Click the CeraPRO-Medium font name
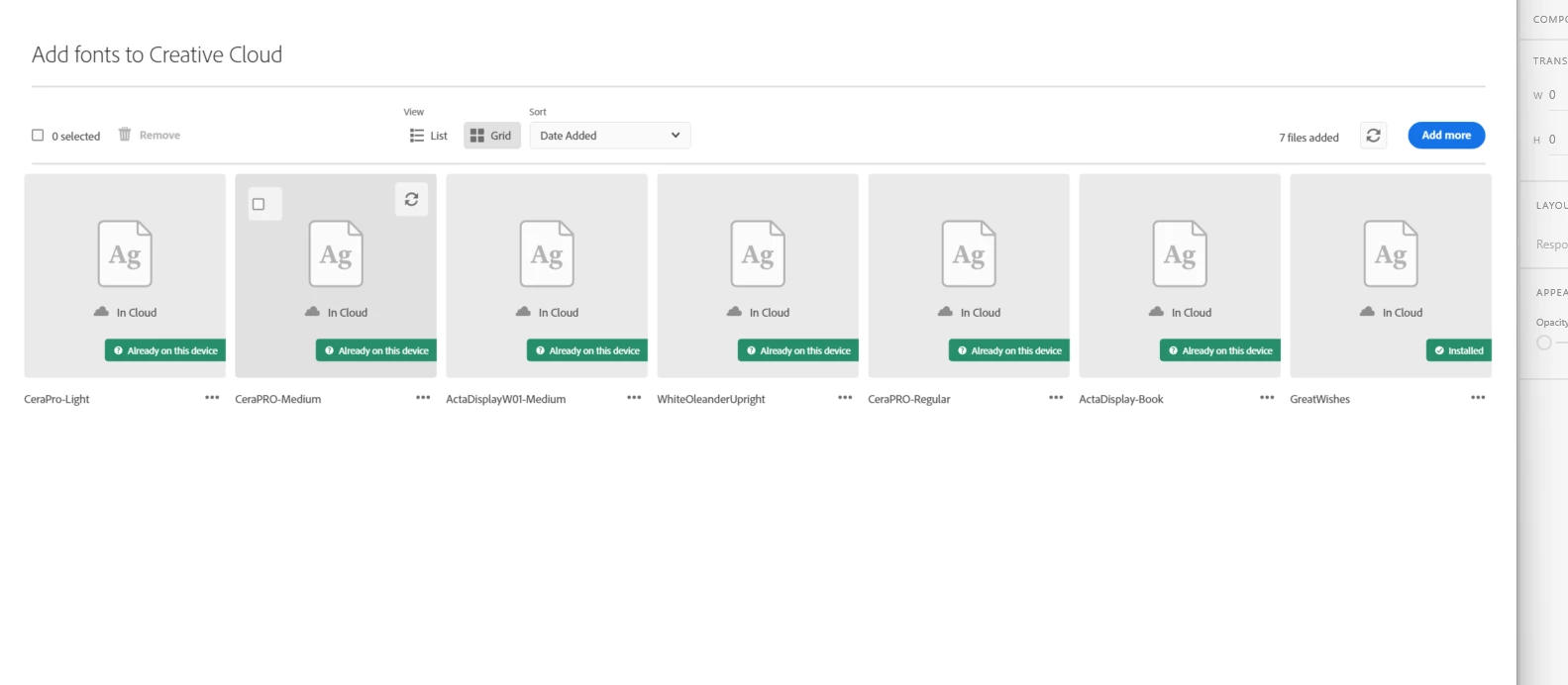Screen dimensions: 1568x685 (278, 399)
